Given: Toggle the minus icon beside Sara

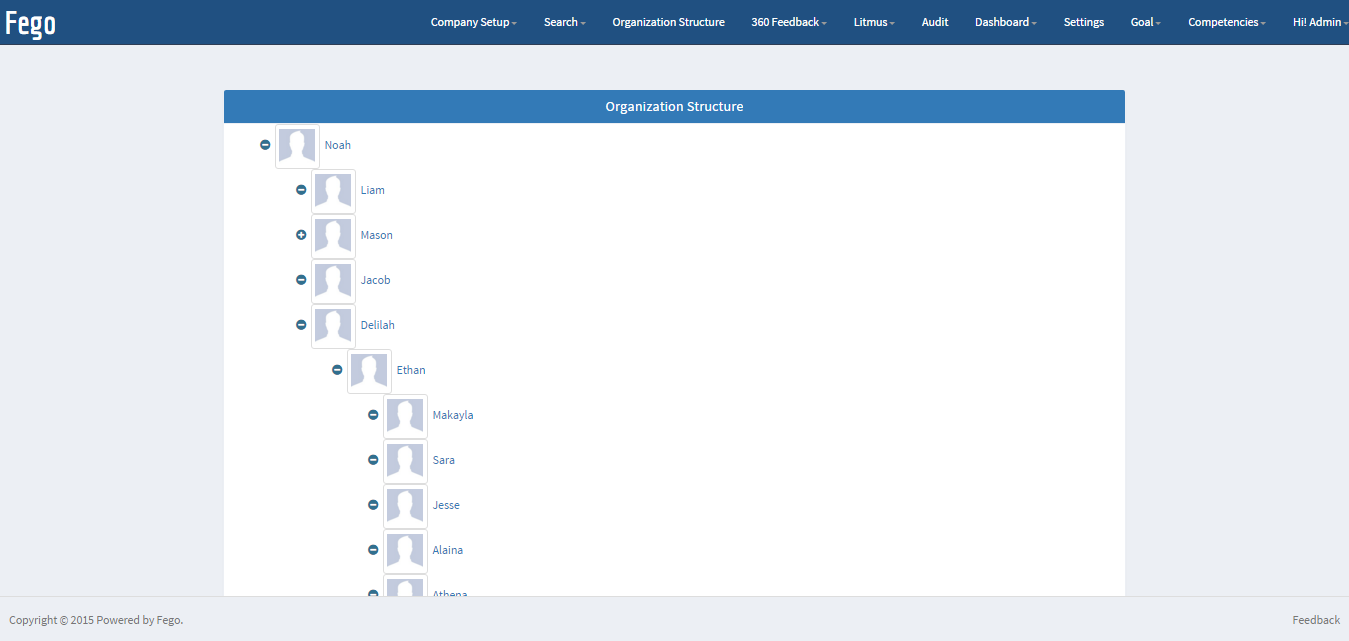Looking at the screenshot, I should (x=373, y=460).
